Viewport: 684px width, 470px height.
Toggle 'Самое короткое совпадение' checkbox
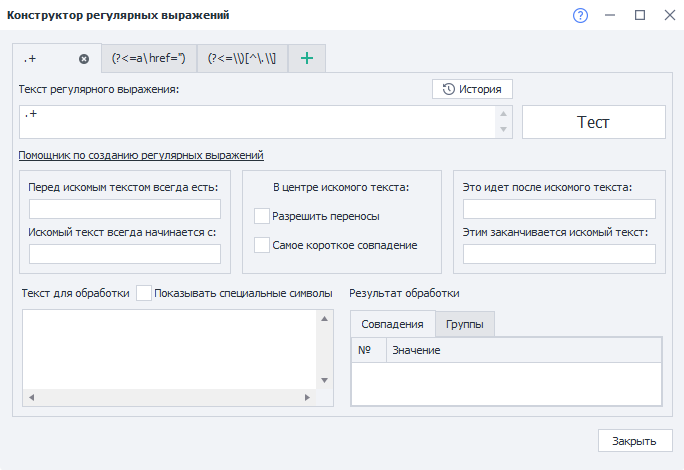[262, 245]
